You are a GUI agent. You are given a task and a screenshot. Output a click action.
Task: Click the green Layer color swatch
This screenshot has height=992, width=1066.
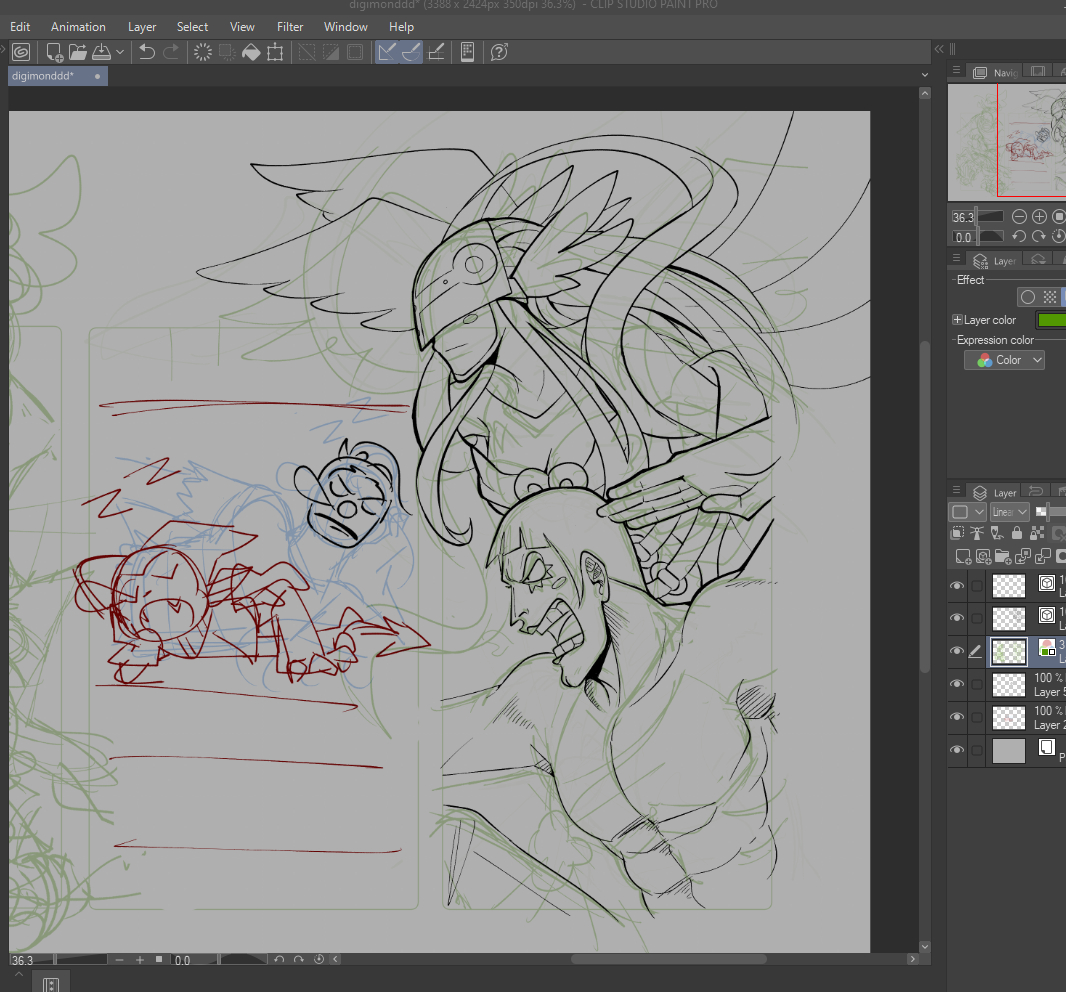(1050, 320)
